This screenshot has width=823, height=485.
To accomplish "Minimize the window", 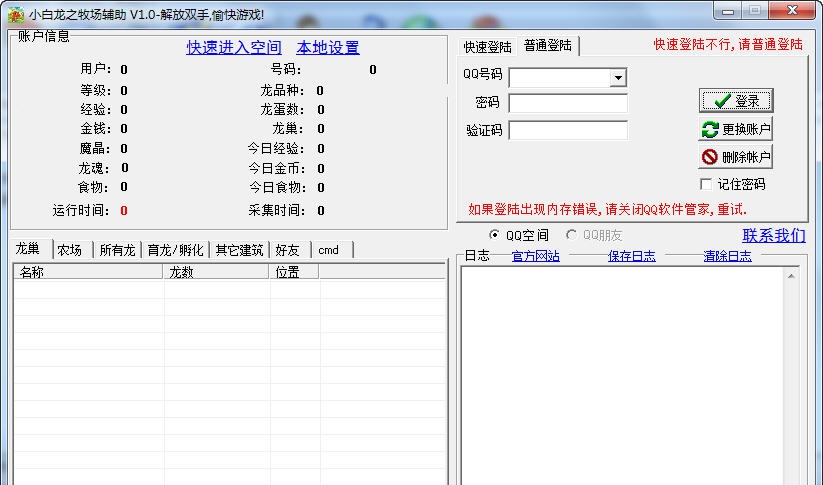I will pyautogui.click(x=728, y=10).
